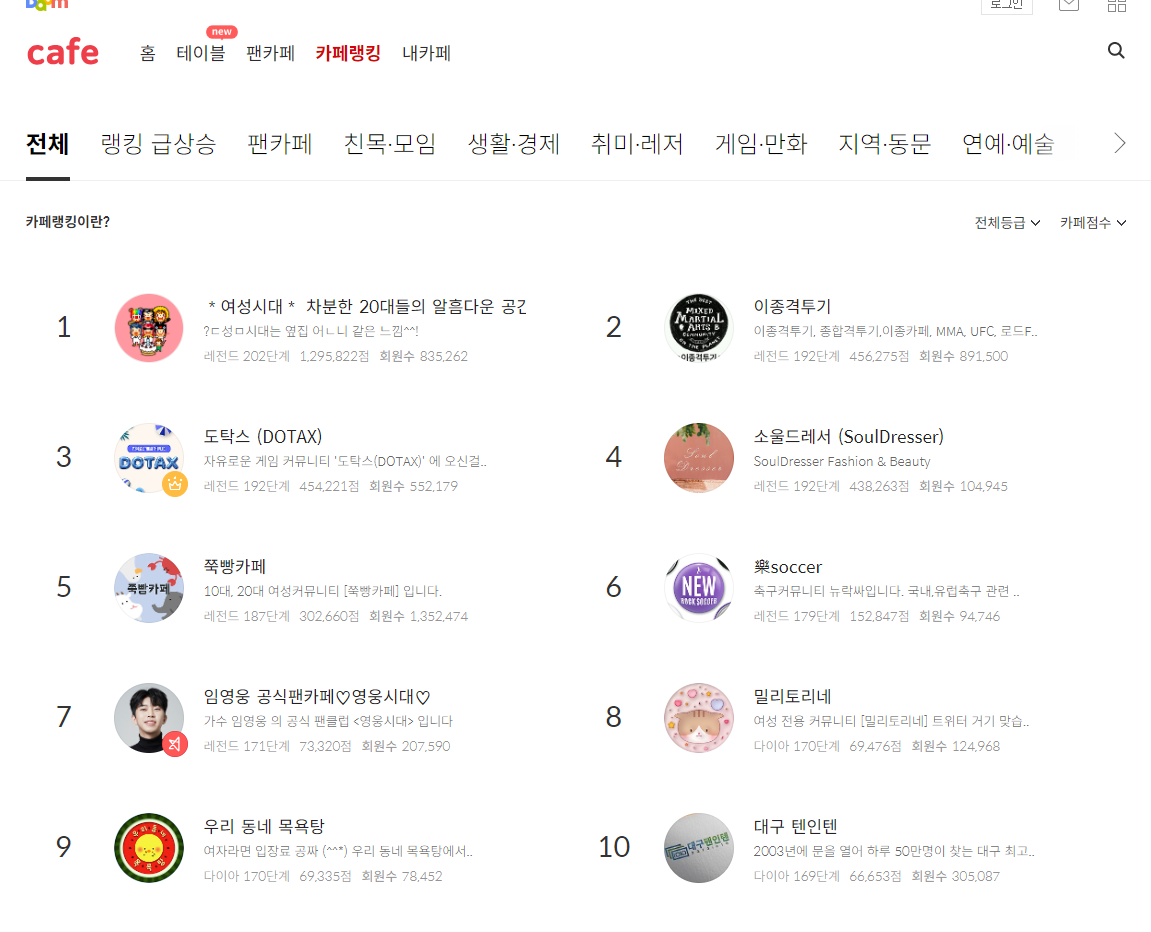Open the mail envelope icon at top right

(1068, 5)
